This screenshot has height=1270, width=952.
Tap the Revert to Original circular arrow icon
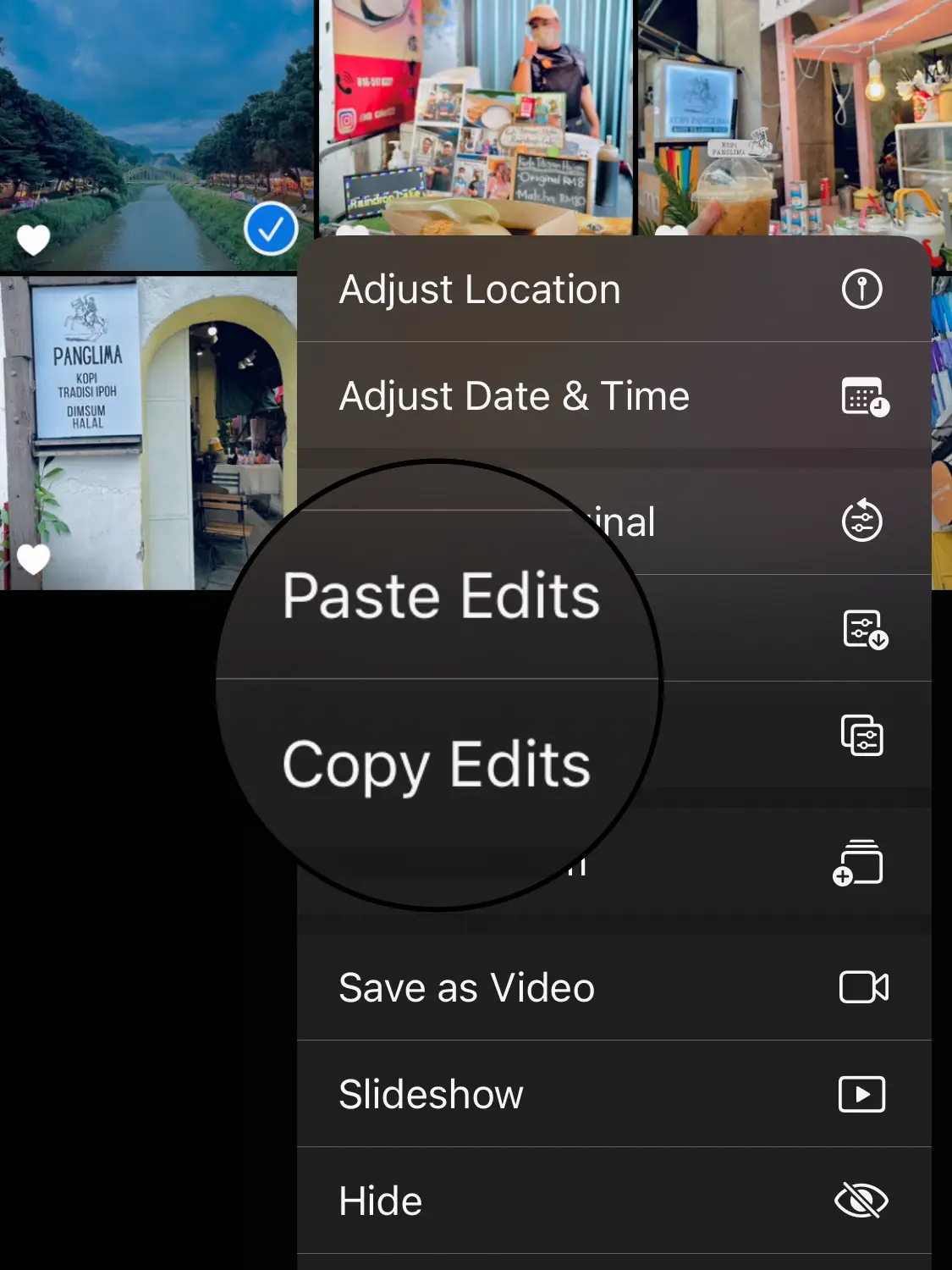861,521
